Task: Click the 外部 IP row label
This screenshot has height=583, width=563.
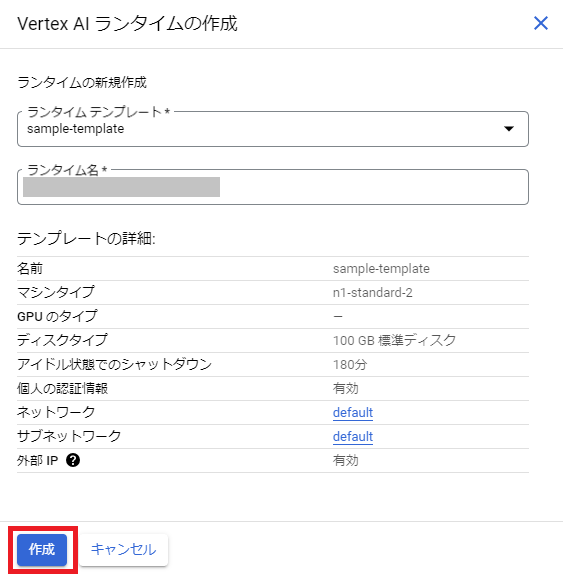Action: 38,461
